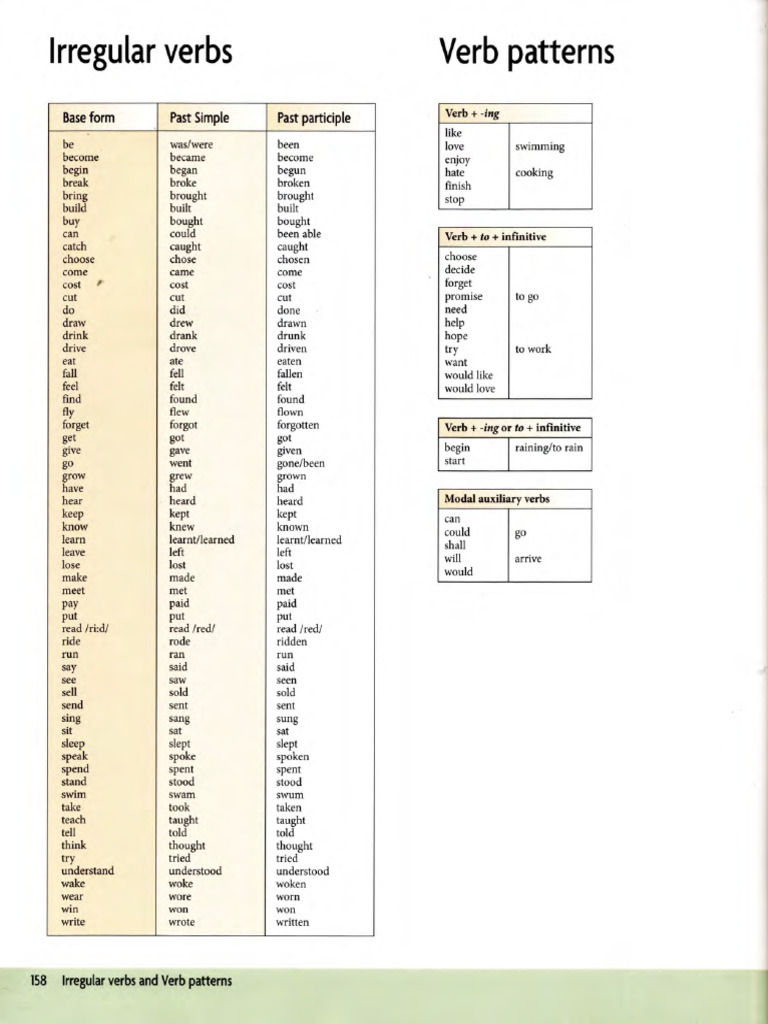Screen dimensions: 768x1024
Task: Click the modal verb "shall"
Action: [x=455, y=545]
